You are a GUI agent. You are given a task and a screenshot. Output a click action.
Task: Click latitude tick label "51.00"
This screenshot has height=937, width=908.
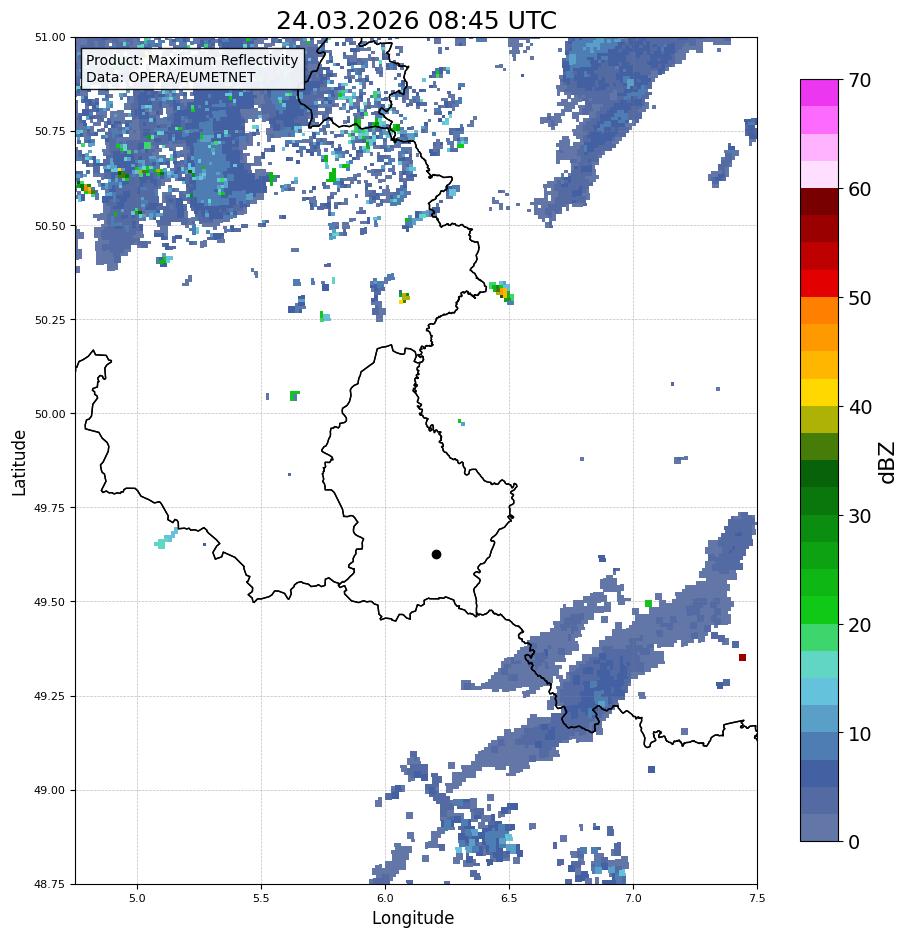pos(50,37)
